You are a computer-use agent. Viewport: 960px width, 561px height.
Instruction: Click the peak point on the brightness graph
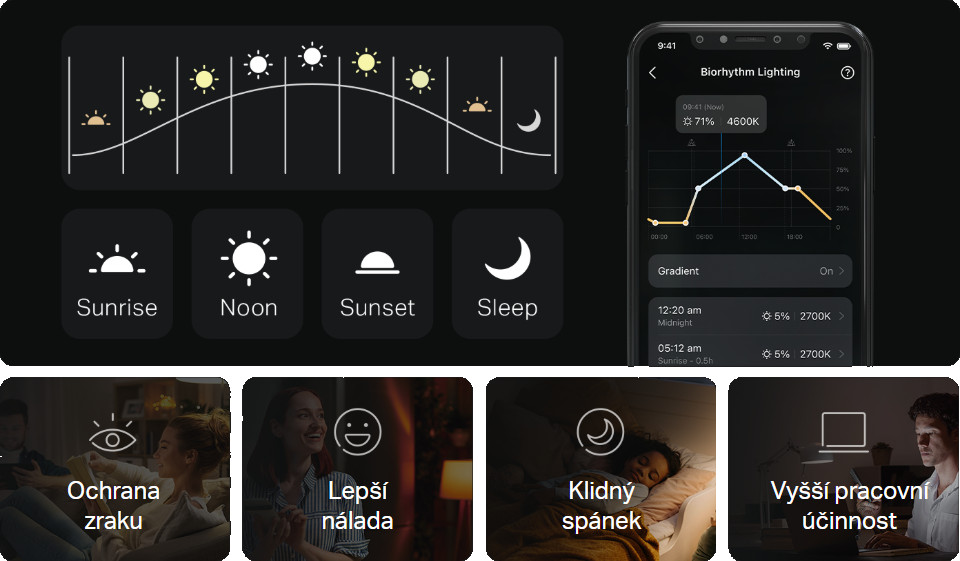coord(744,156)
